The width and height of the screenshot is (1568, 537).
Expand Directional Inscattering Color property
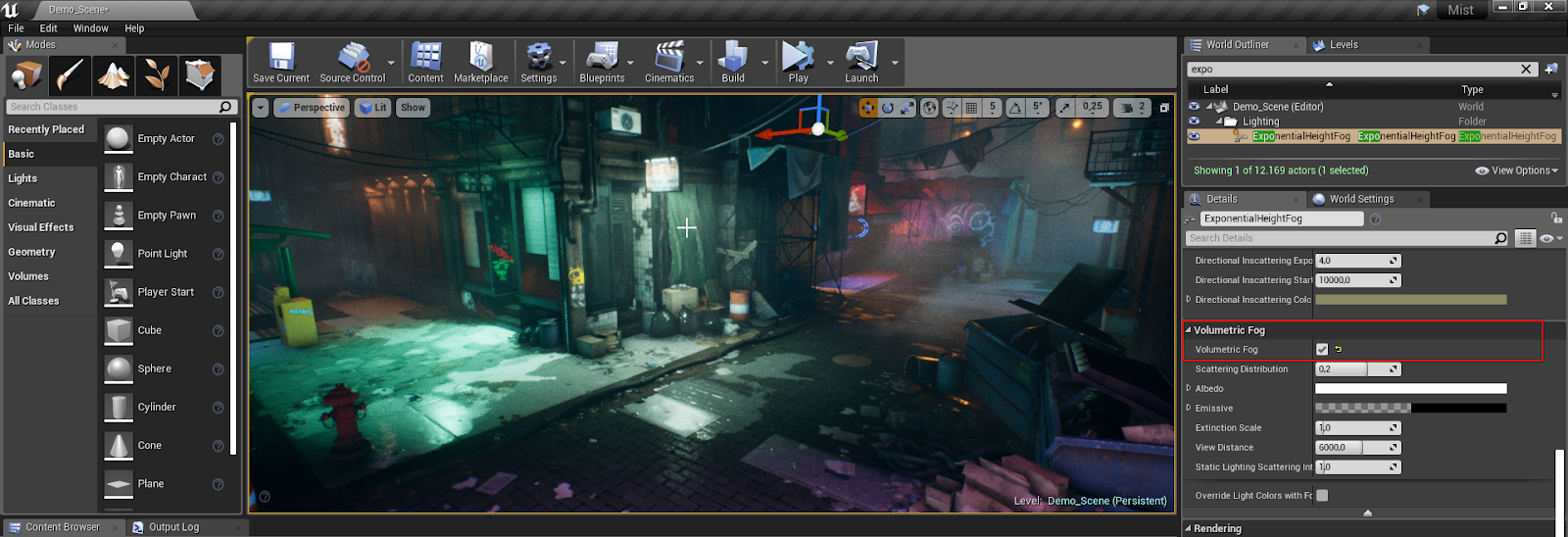point(1189,300)
